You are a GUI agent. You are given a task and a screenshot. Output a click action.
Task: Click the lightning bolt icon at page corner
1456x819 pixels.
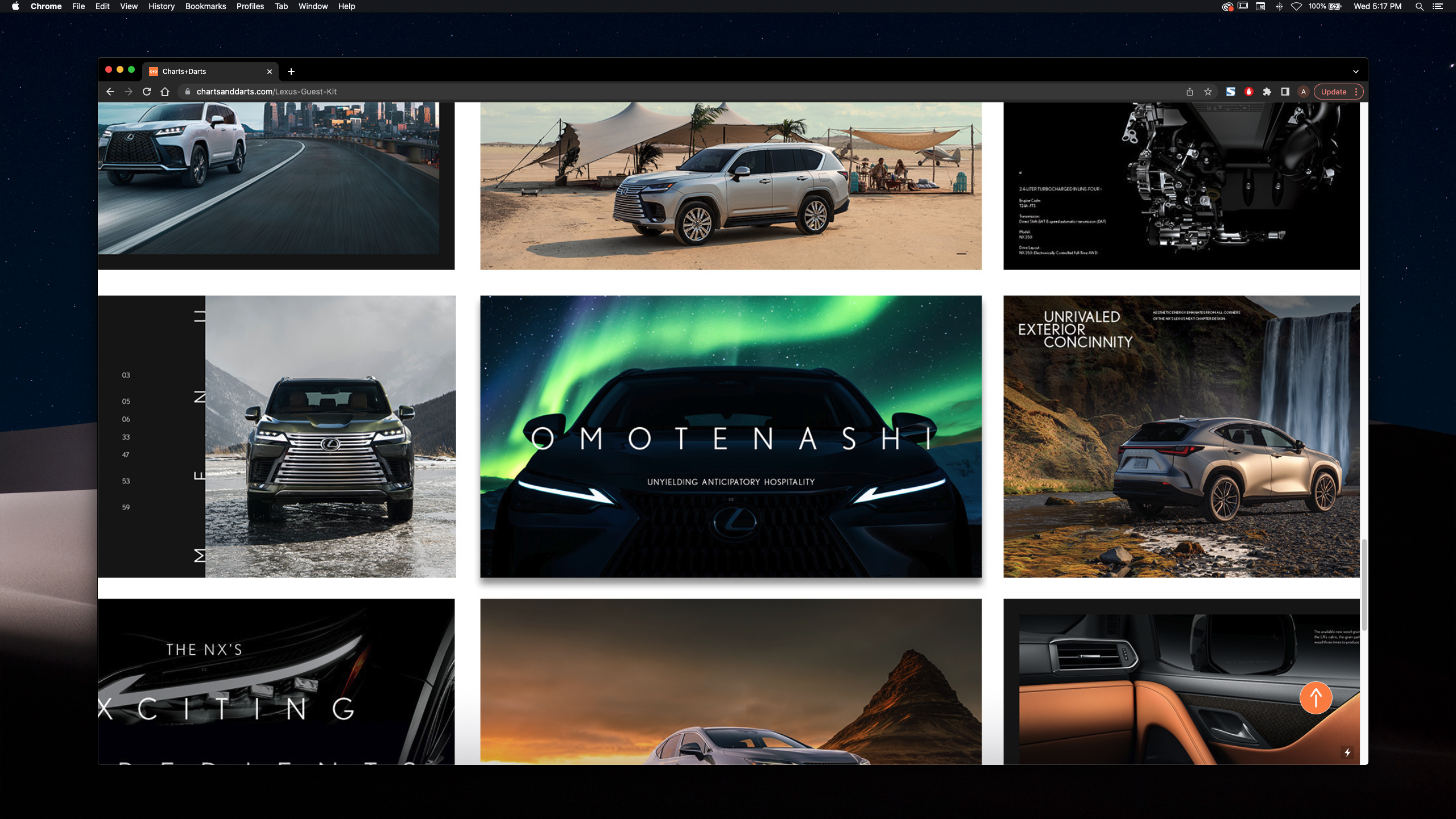(x=1347, y=752)
